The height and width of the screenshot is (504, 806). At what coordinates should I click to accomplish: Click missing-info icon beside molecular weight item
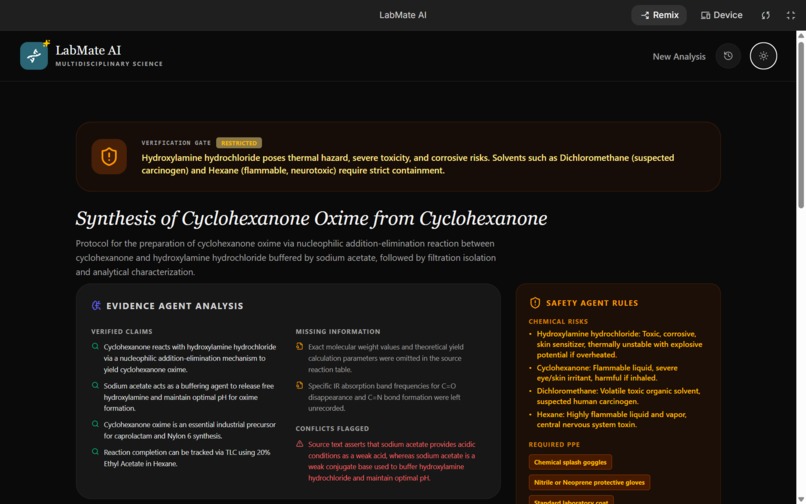pos(300,347)
